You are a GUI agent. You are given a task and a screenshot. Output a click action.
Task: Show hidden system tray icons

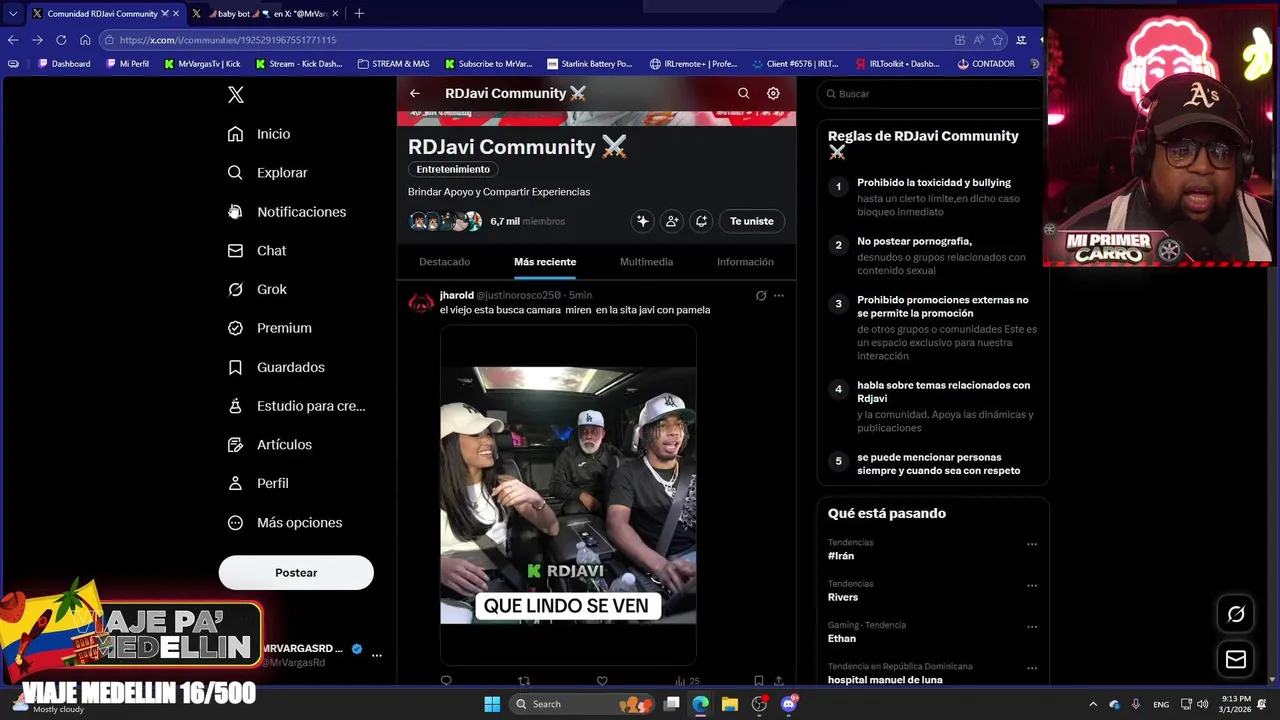[x=1093, y=704]
